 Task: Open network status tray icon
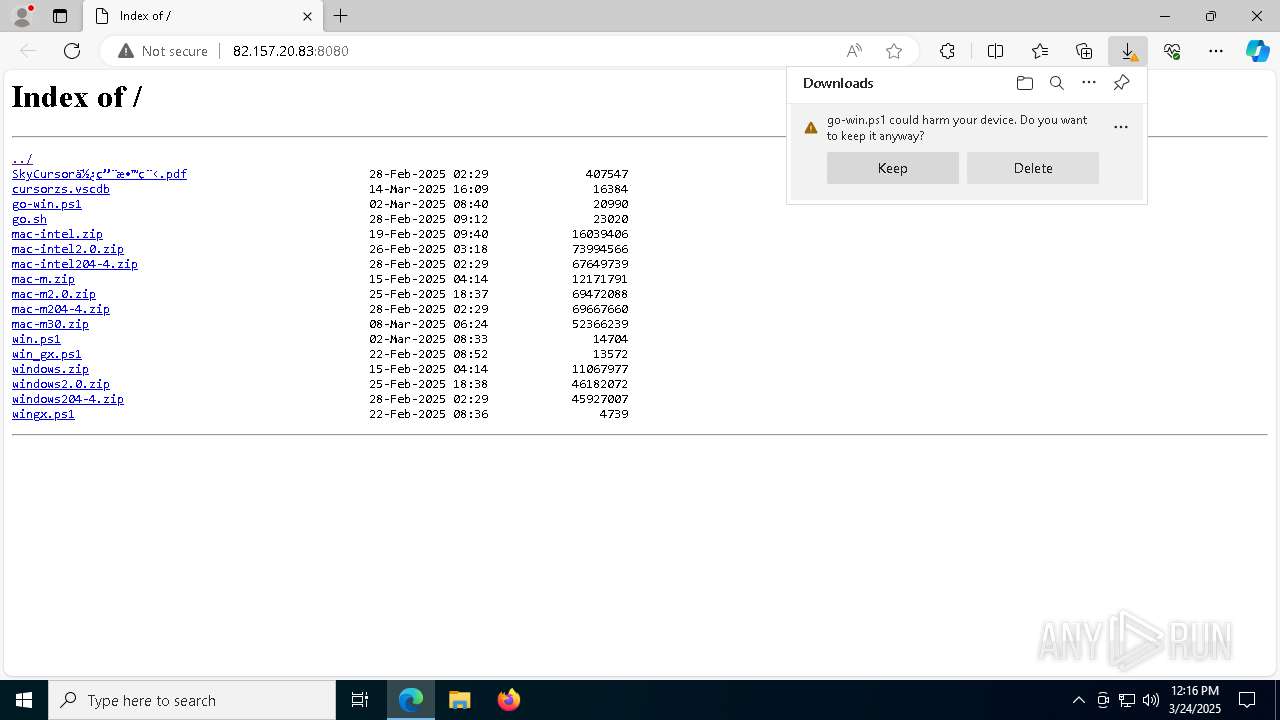[x=1127, y=700]
